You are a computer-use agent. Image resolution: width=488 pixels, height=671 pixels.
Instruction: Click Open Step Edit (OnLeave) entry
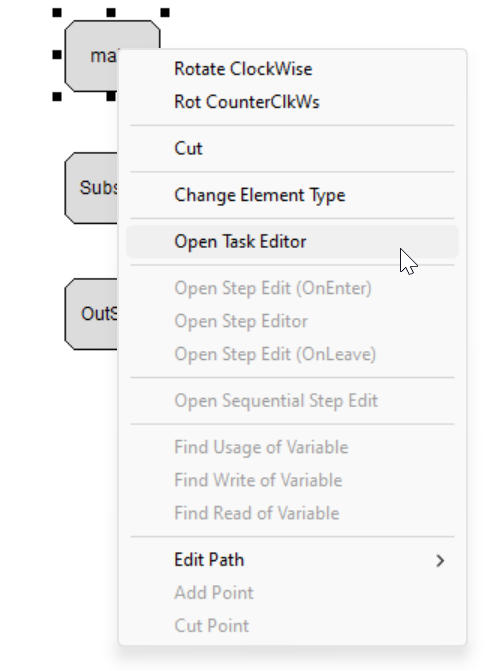(292, 354)
